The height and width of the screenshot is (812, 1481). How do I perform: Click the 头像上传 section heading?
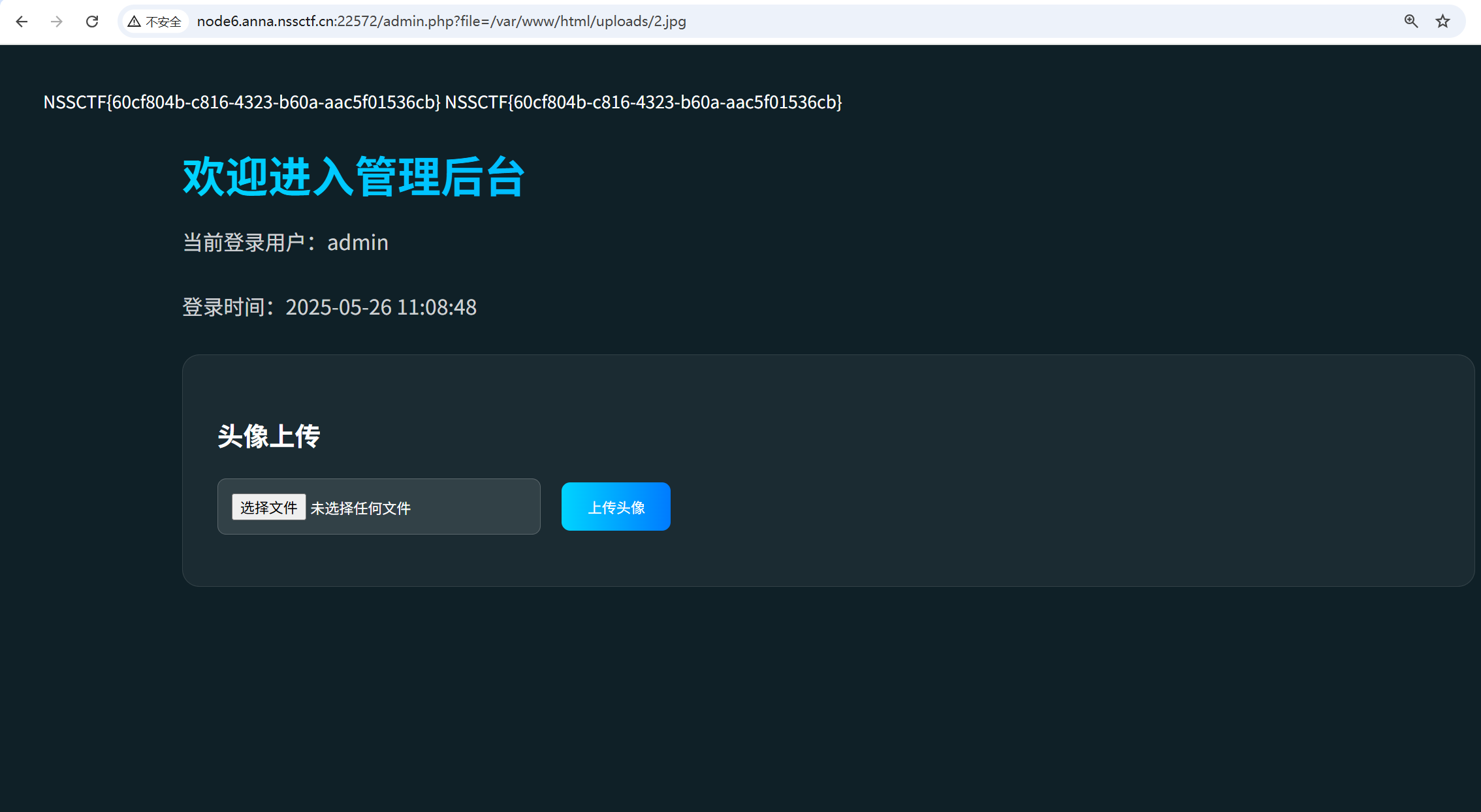(268, 436)
